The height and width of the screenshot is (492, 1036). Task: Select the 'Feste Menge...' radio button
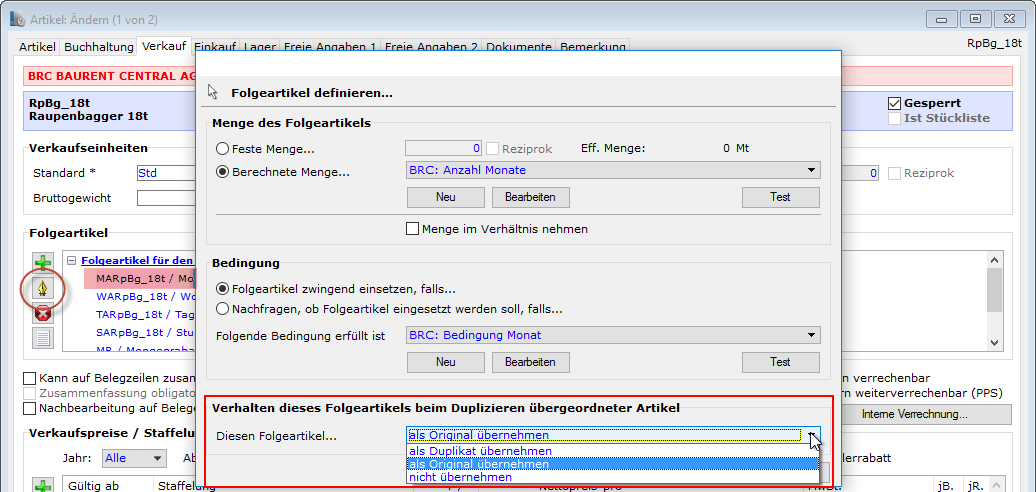click(x=222, y=149)
